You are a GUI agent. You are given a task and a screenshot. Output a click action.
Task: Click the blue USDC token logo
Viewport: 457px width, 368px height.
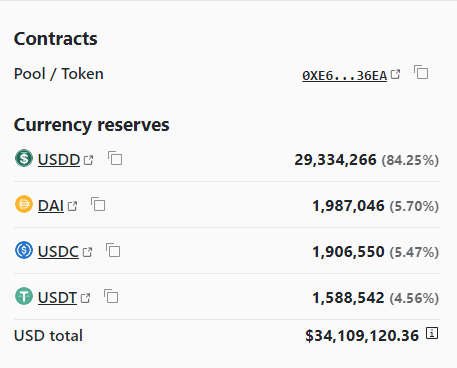(x=24, y=250)
